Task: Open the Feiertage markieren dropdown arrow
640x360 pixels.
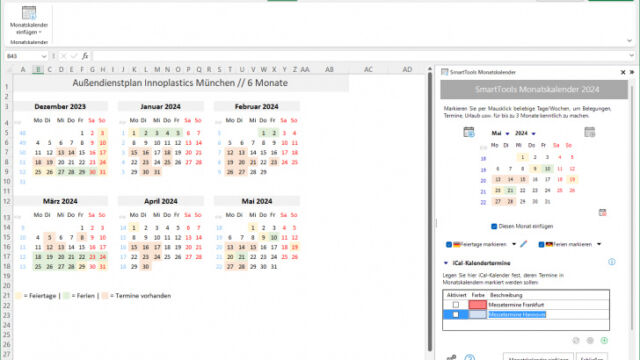Action: point(514,244)
